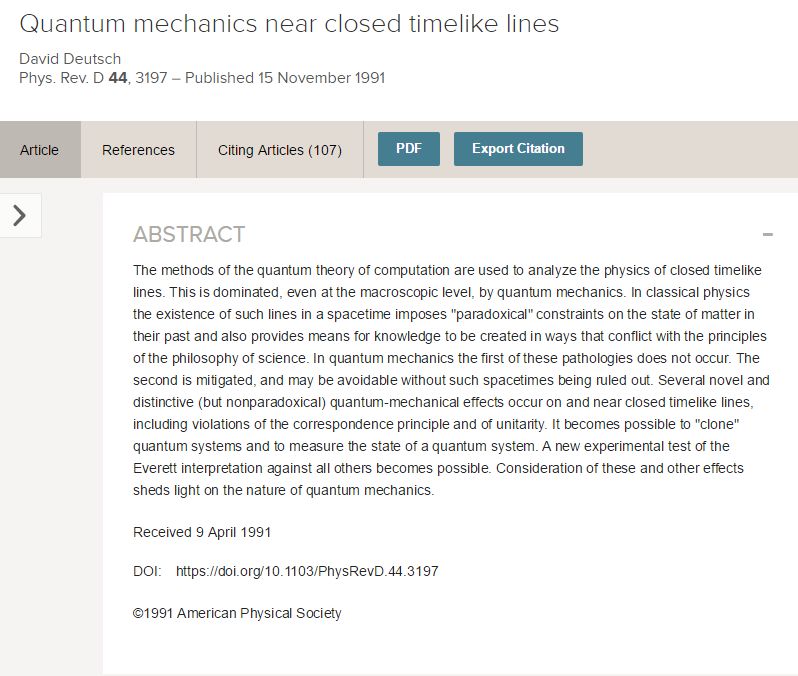Open the References tab
The width and height of the screenshot is (798, 676).
click(x=138, y=150)
